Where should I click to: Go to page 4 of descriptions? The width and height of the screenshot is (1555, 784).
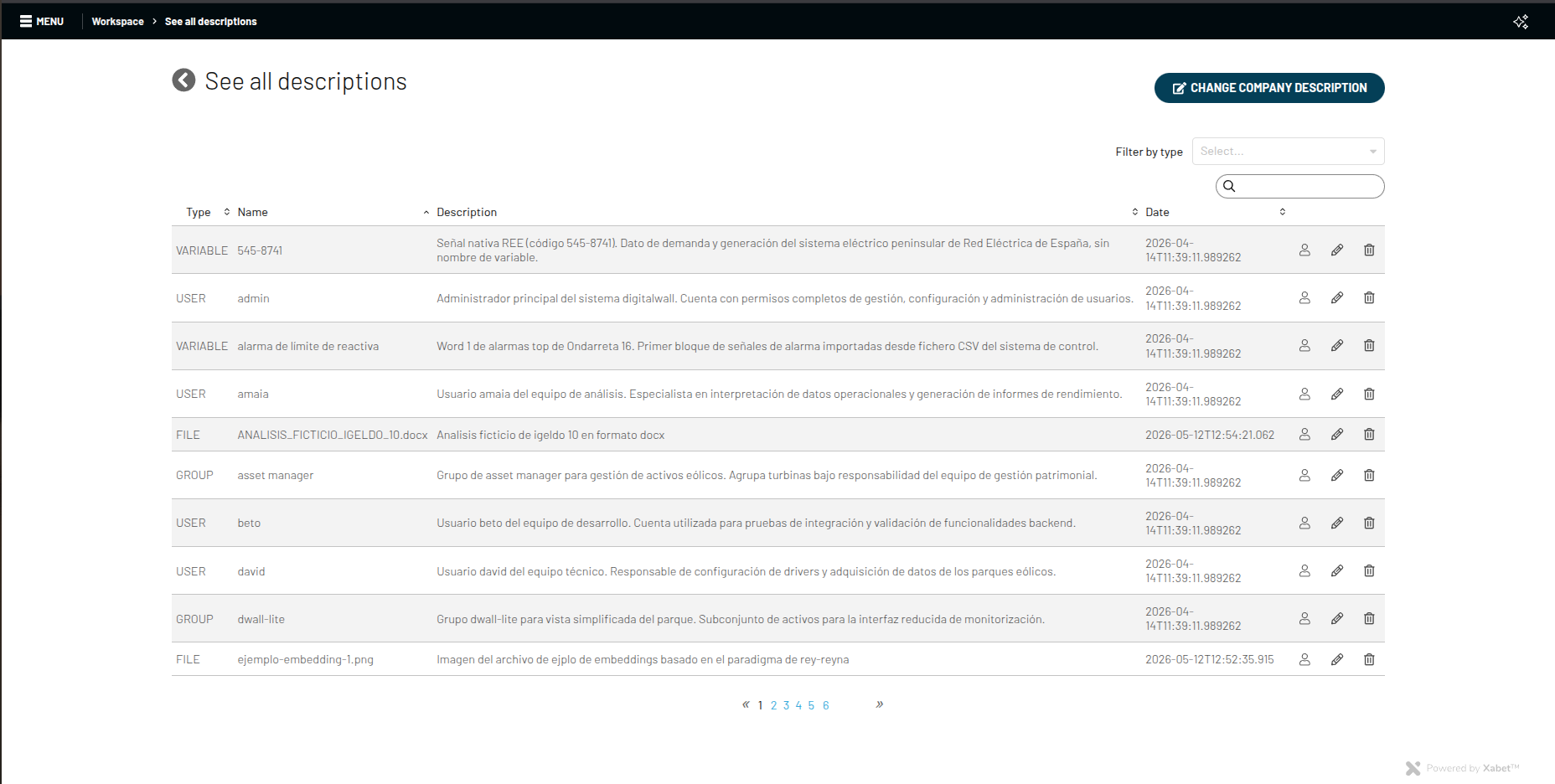point(798,705)
